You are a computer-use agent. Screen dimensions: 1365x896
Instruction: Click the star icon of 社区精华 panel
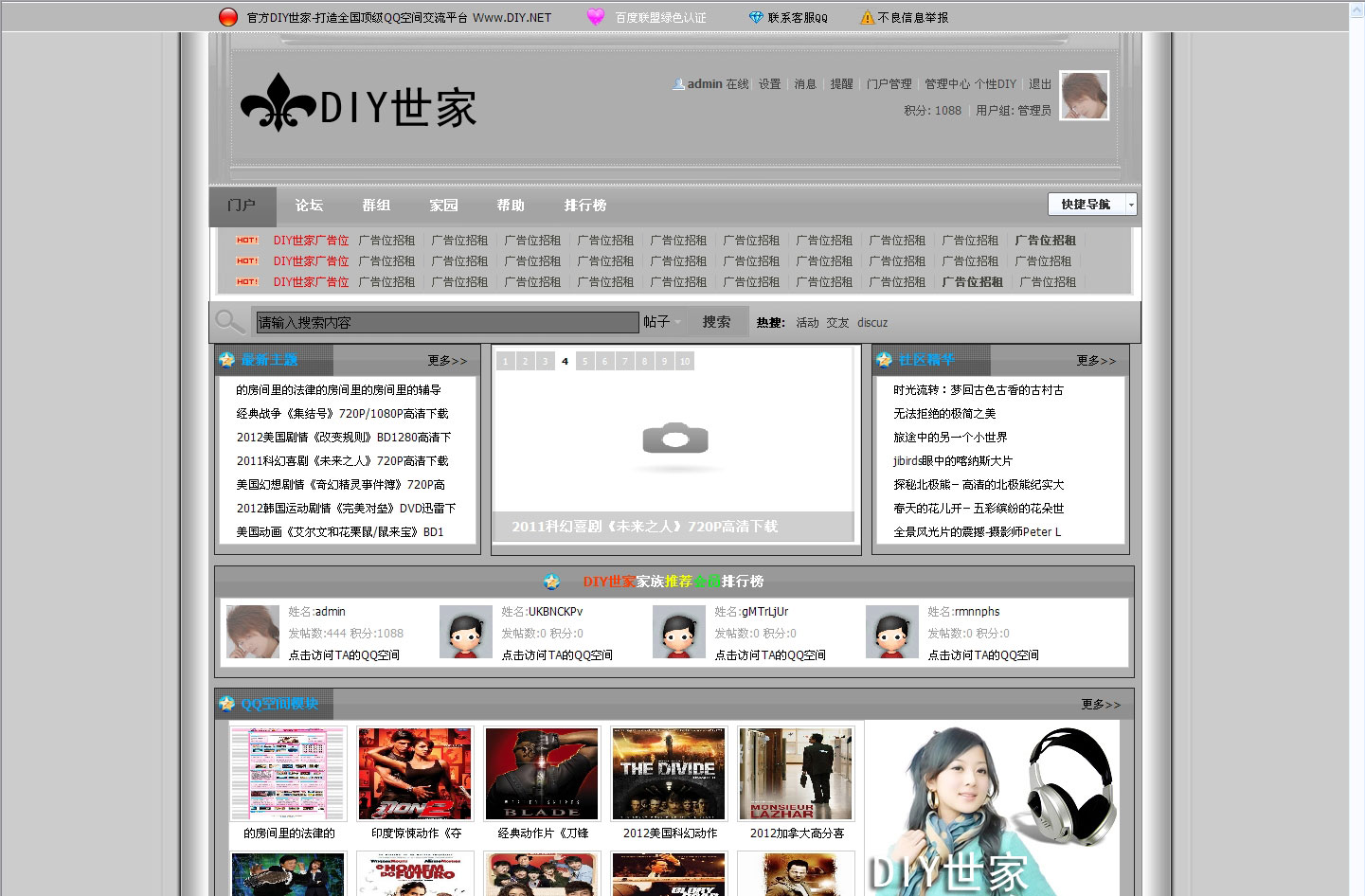coord(884,360)
